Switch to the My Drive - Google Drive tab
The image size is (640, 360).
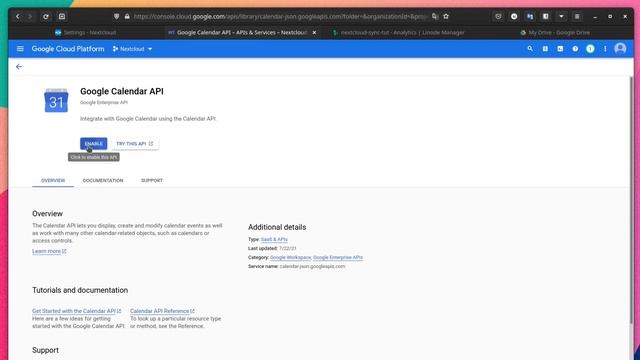pos(555,32)
